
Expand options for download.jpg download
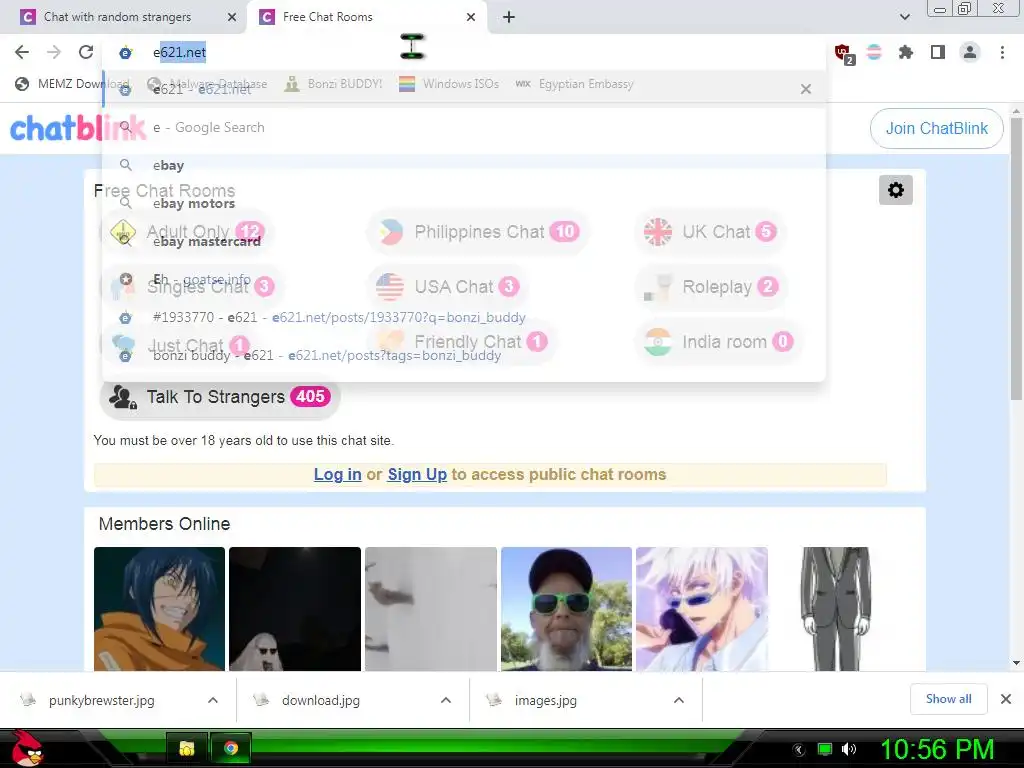point(446,700)
